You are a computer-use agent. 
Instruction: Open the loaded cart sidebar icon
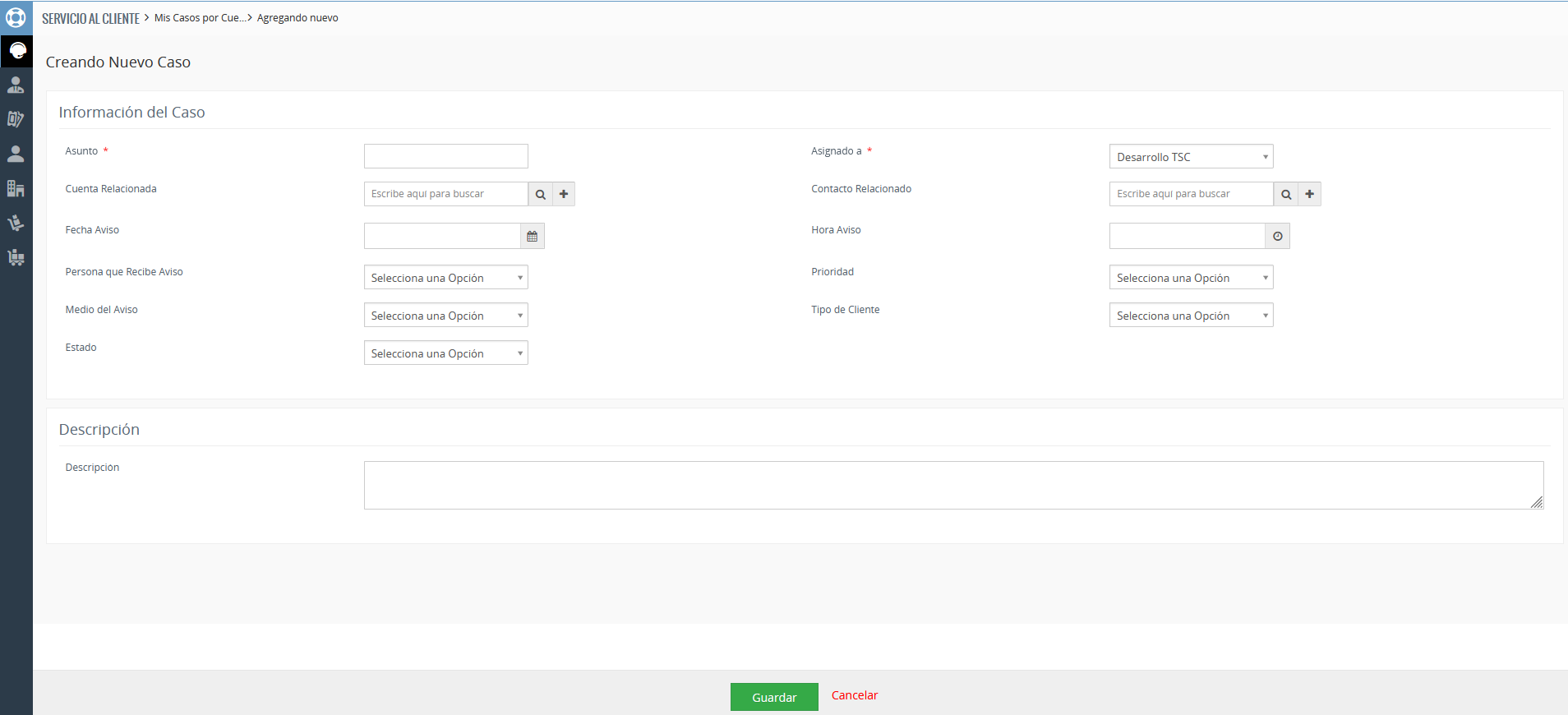(16, 257)
